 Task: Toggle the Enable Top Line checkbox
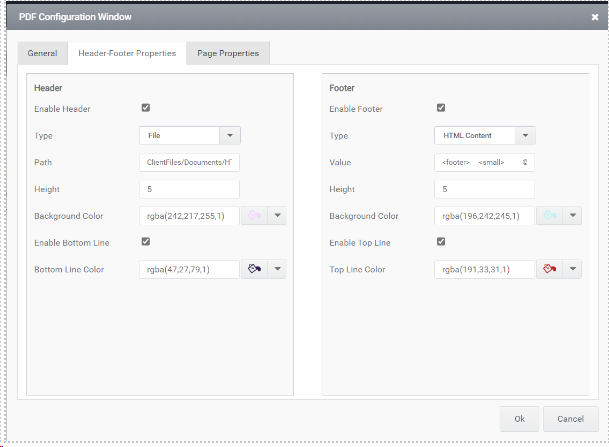[x=441, y=242]
